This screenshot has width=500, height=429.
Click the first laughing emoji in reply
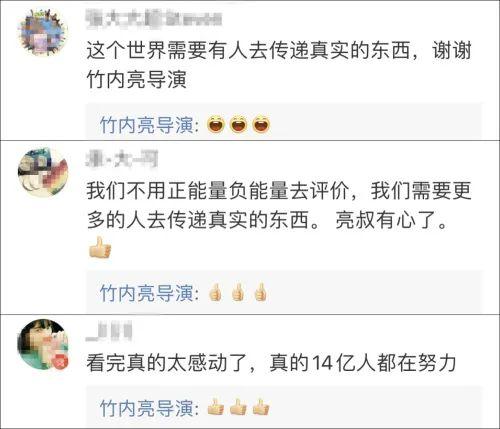[216, 125]
